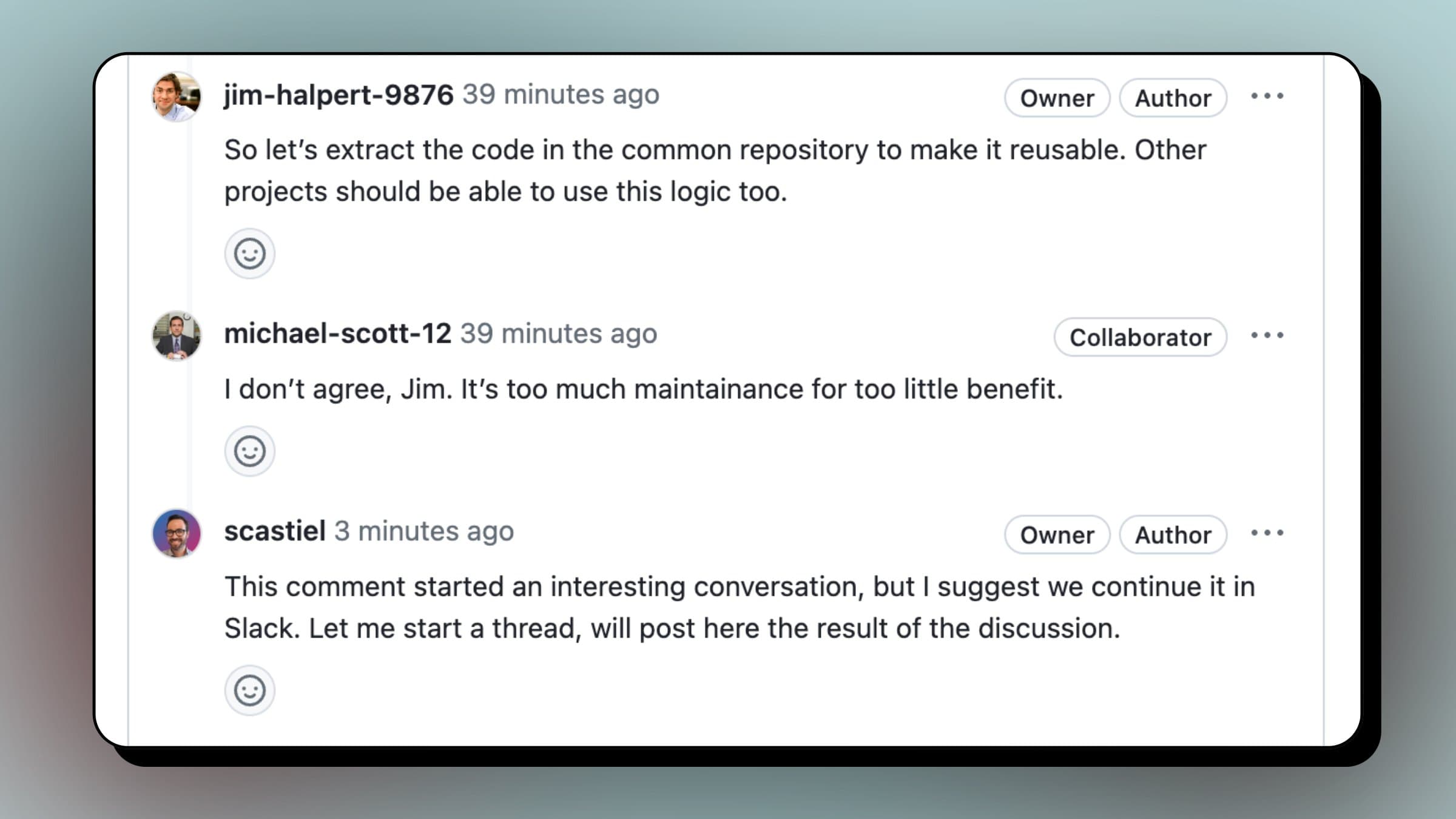The image size is (1456, 819).
Task: Open options menu for jim-halpert-9876's comment
Action: (x=1267, y=96)
